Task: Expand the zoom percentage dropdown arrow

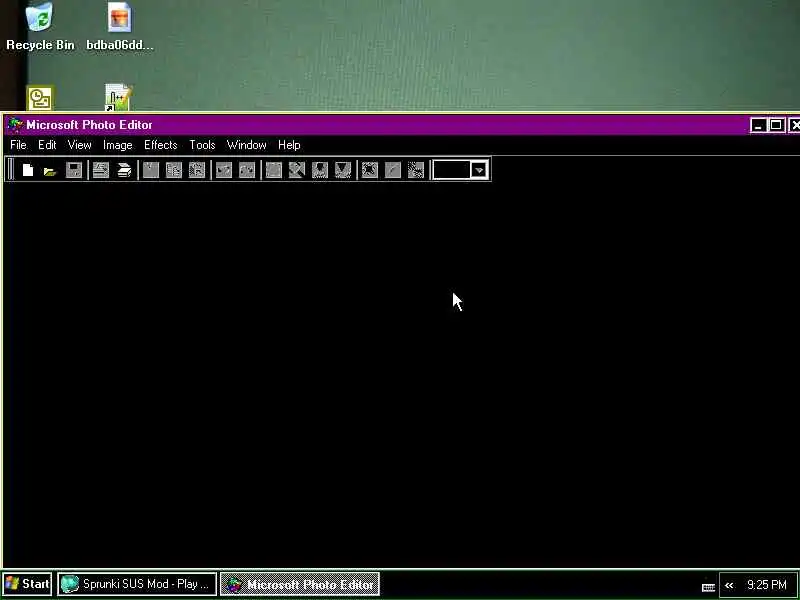Action: pyautogui.click(x=479, y=170)
